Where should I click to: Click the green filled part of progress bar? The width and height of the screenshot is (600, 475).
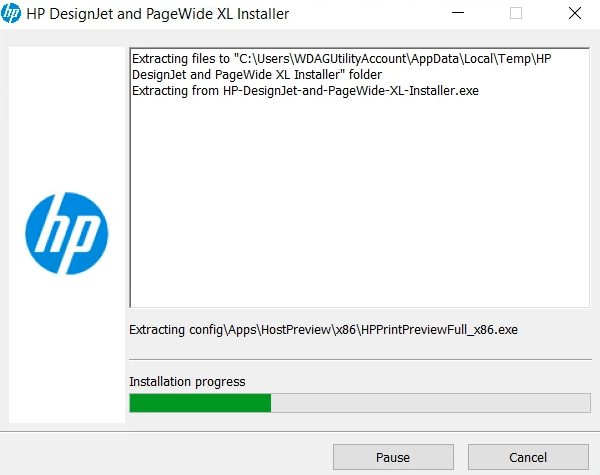click(200, 403)
